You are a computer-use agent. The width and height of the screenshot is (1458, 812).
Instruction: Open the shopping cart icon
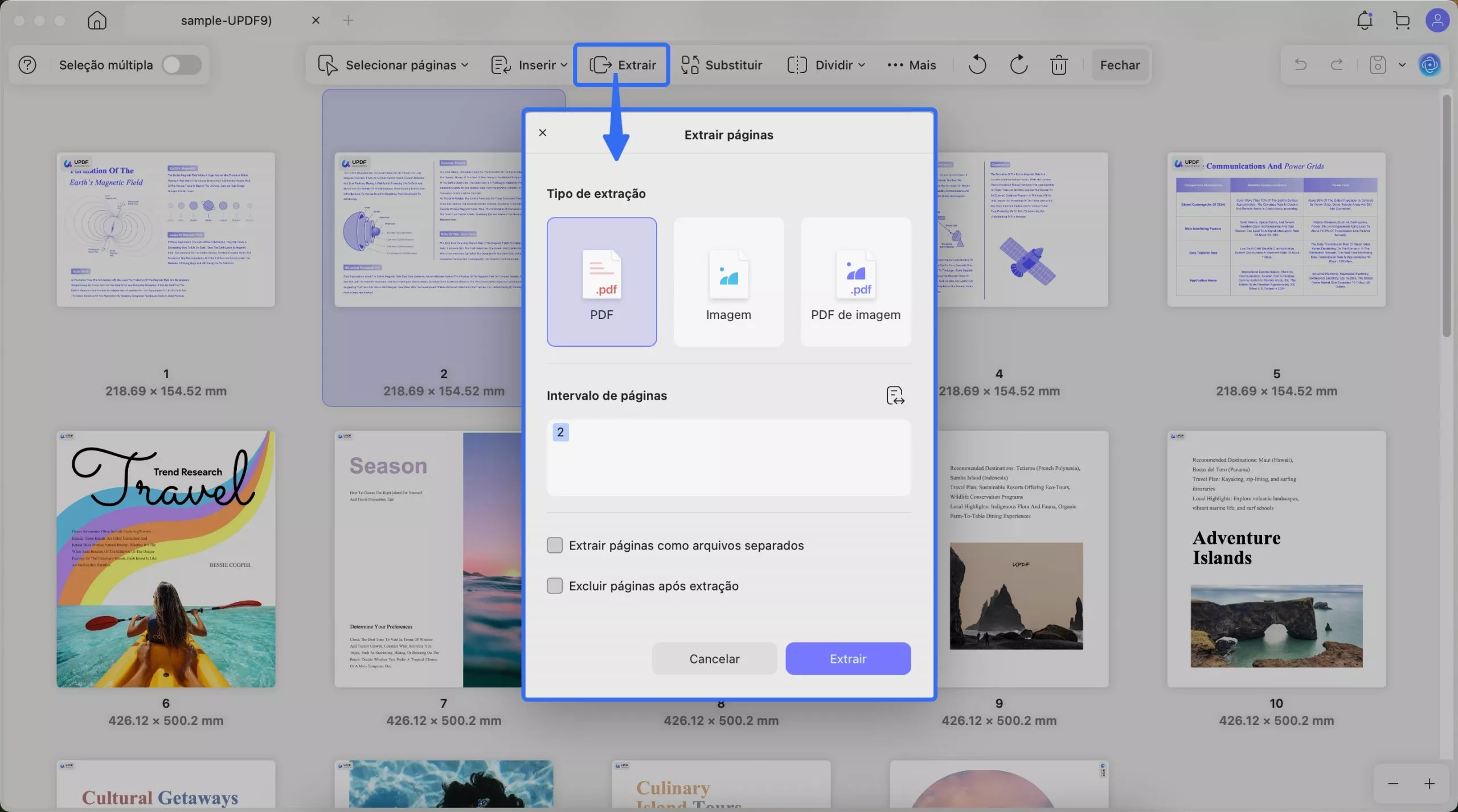pyautogui.click(x=1402, y=20)
